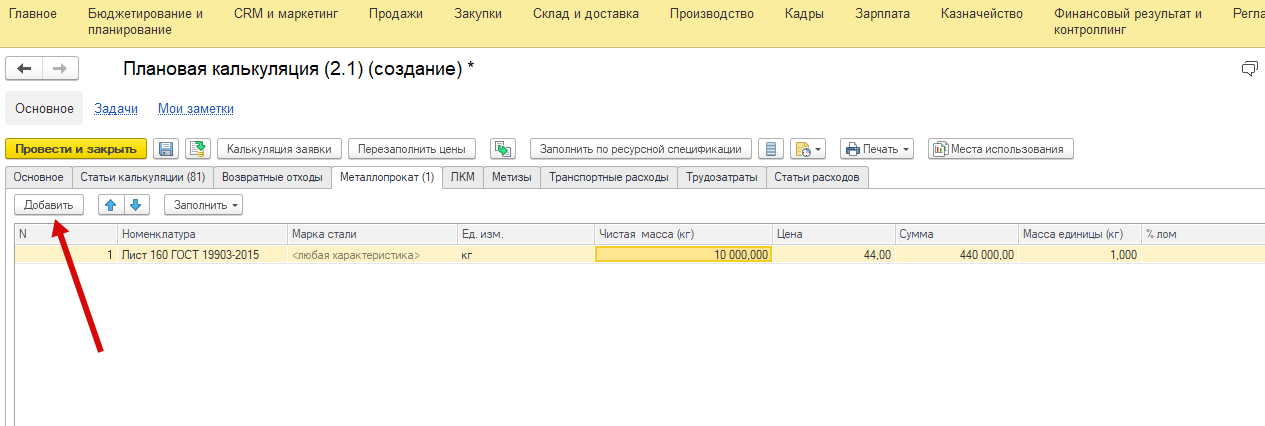Click Калькуляция заявки button
Viewport: 1265px width, 426px height.
click(280, 149)
